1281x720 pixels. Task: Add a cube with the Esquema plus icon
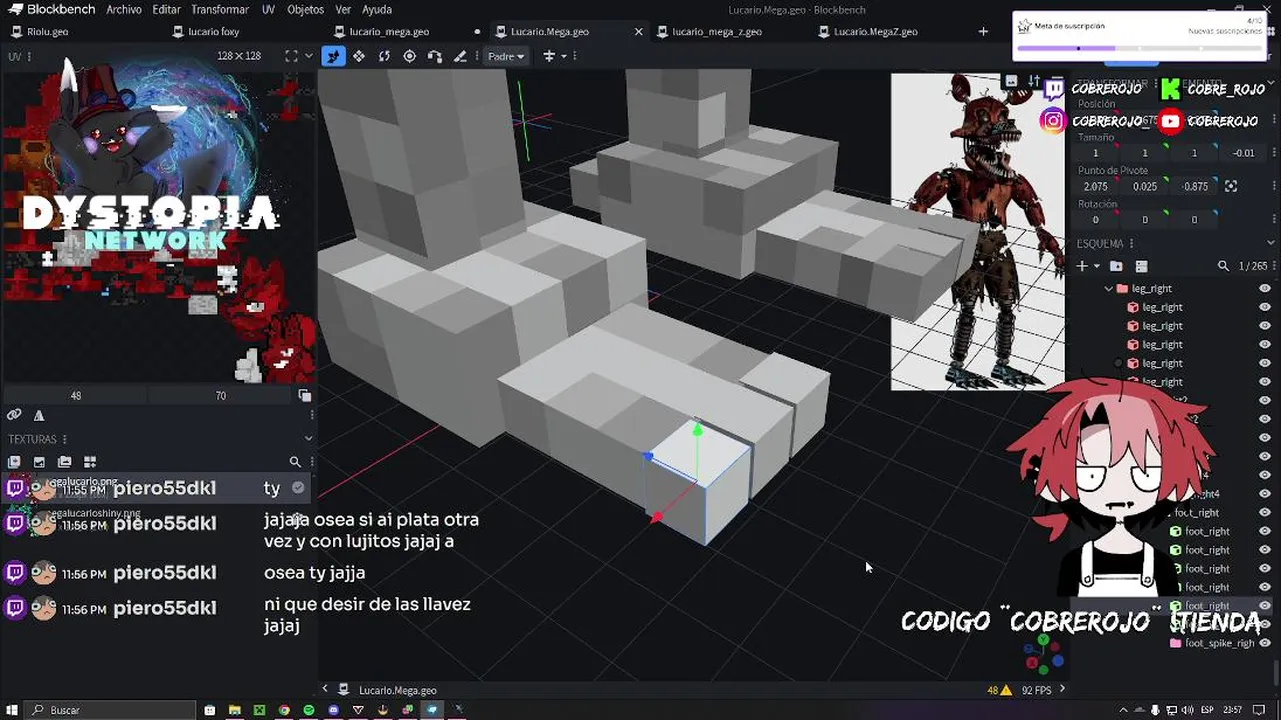point(1082,266)
